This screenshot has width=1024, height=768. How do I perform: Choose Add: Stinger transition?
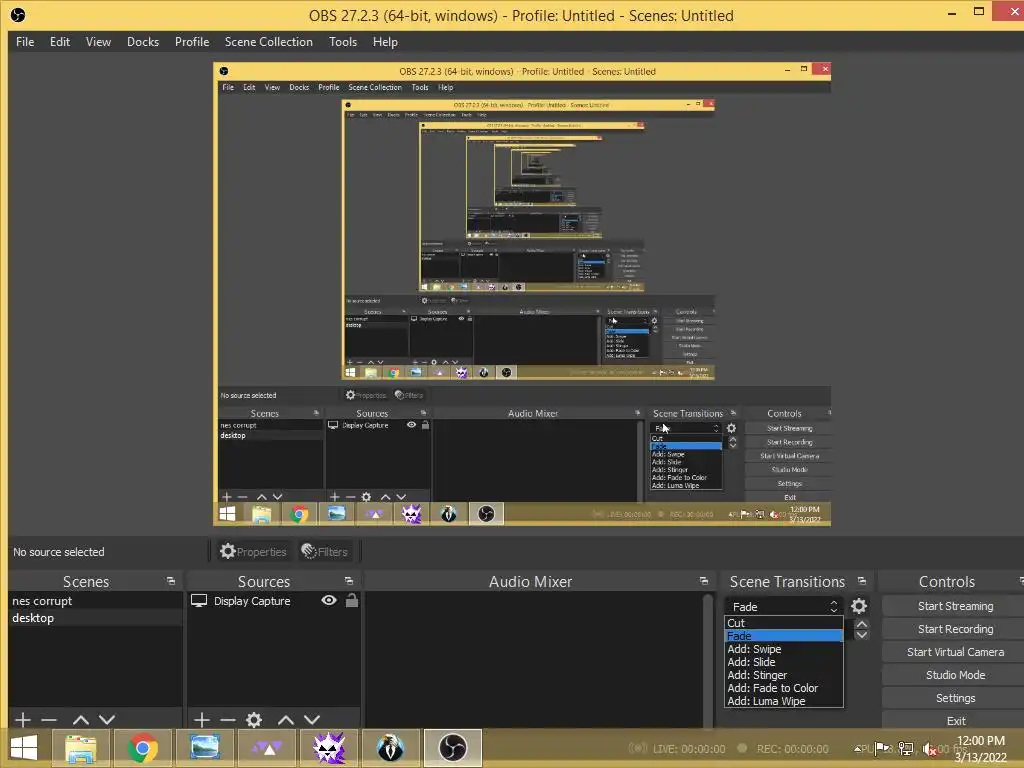(784, 675)
